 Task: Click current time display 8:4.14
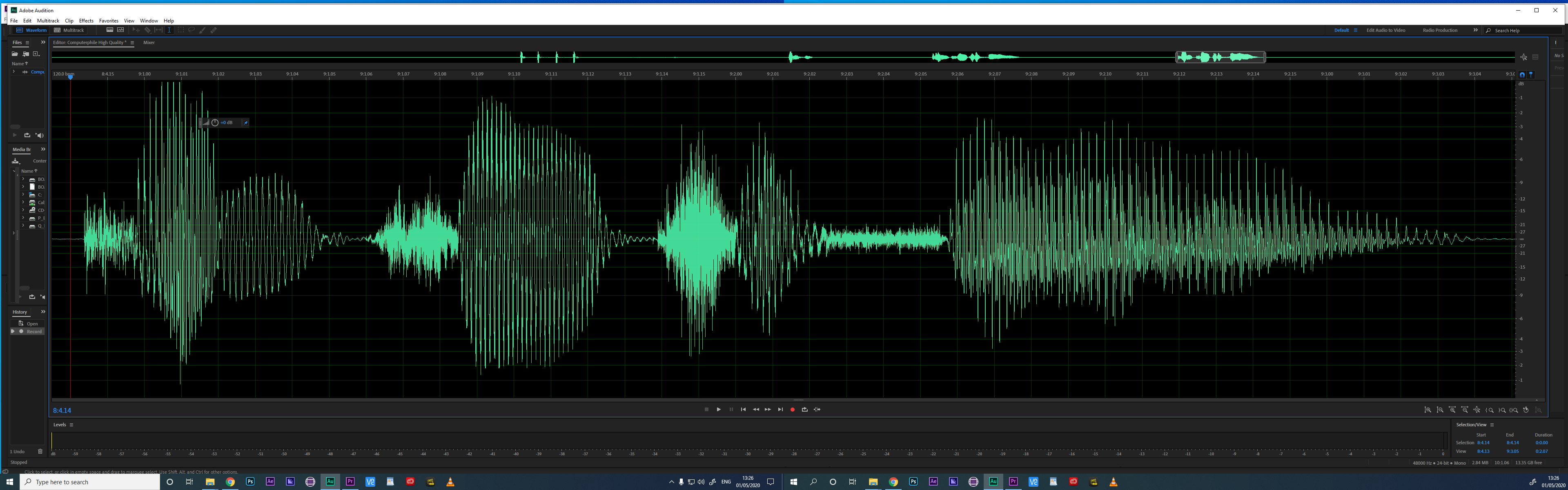coord(62,411)
